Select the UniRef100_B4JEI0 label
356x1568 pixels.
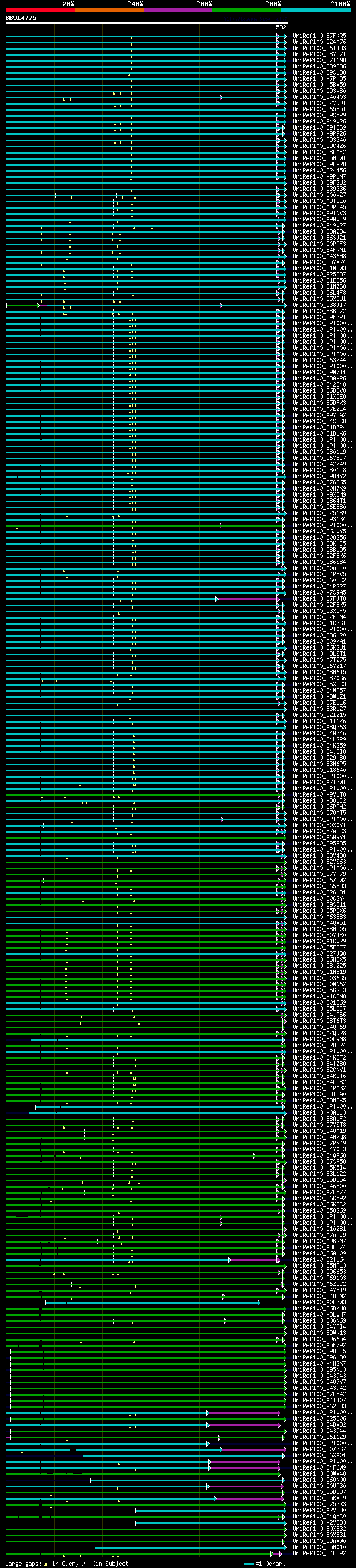coord(319,752)
